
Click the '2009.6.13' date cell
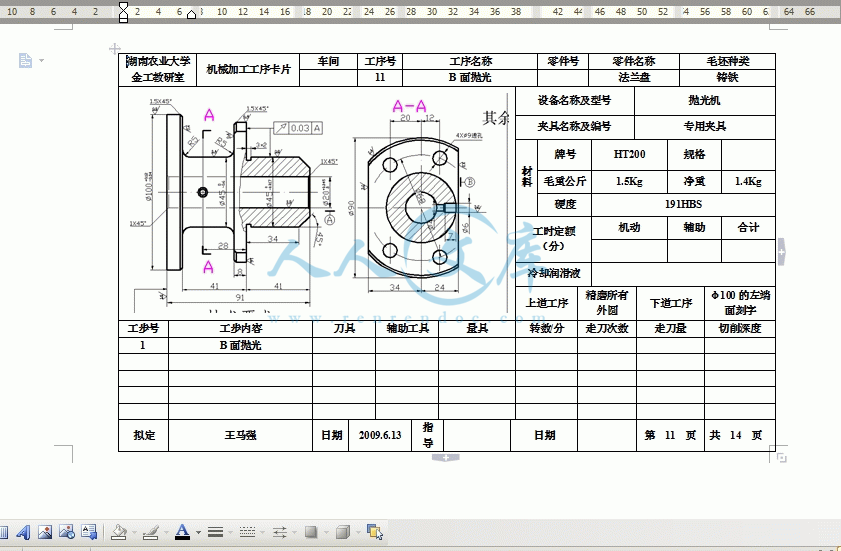(380, 436)
